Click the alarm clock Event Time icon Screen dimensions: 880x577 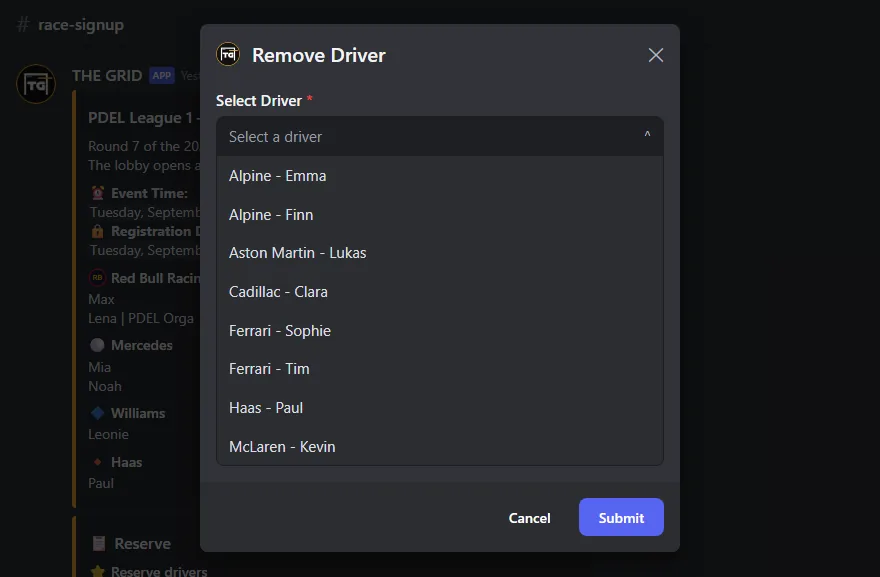98,193
